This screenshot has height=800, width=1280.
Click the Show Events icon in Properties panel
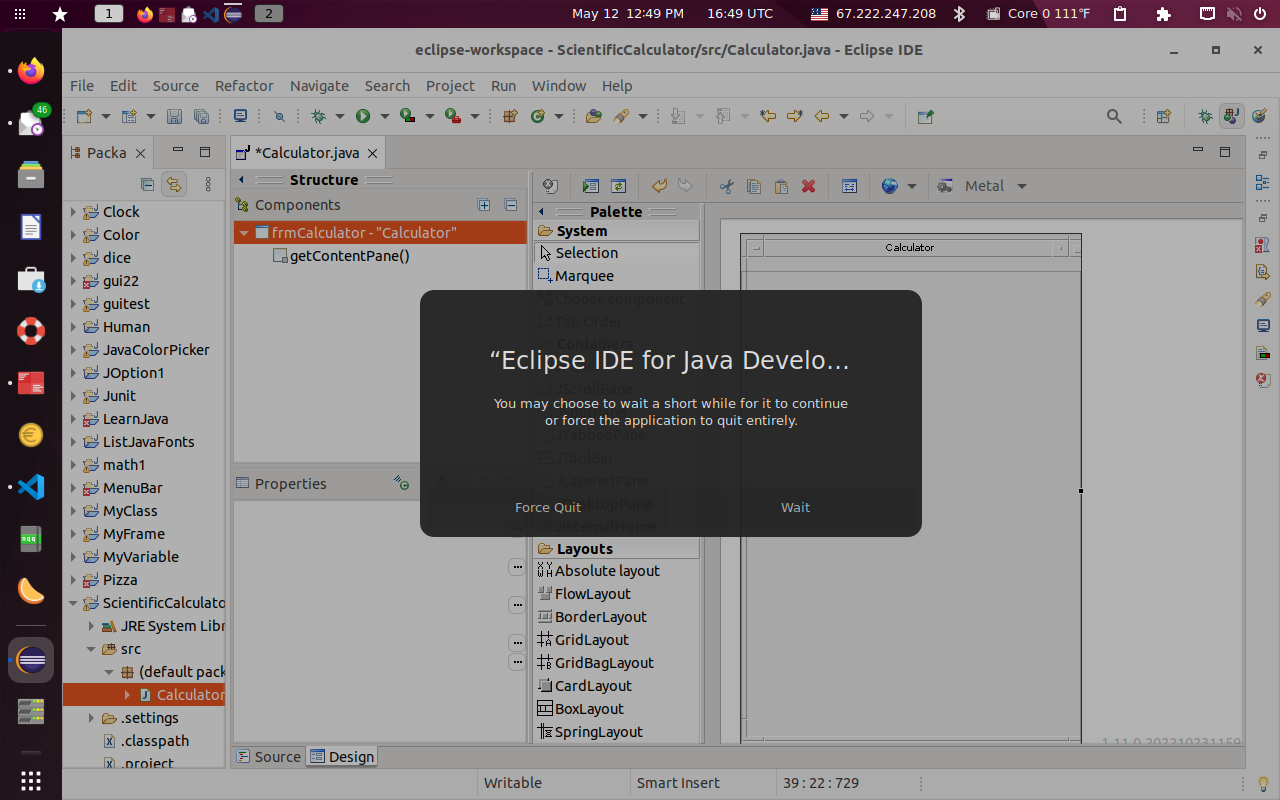point(403,482)
